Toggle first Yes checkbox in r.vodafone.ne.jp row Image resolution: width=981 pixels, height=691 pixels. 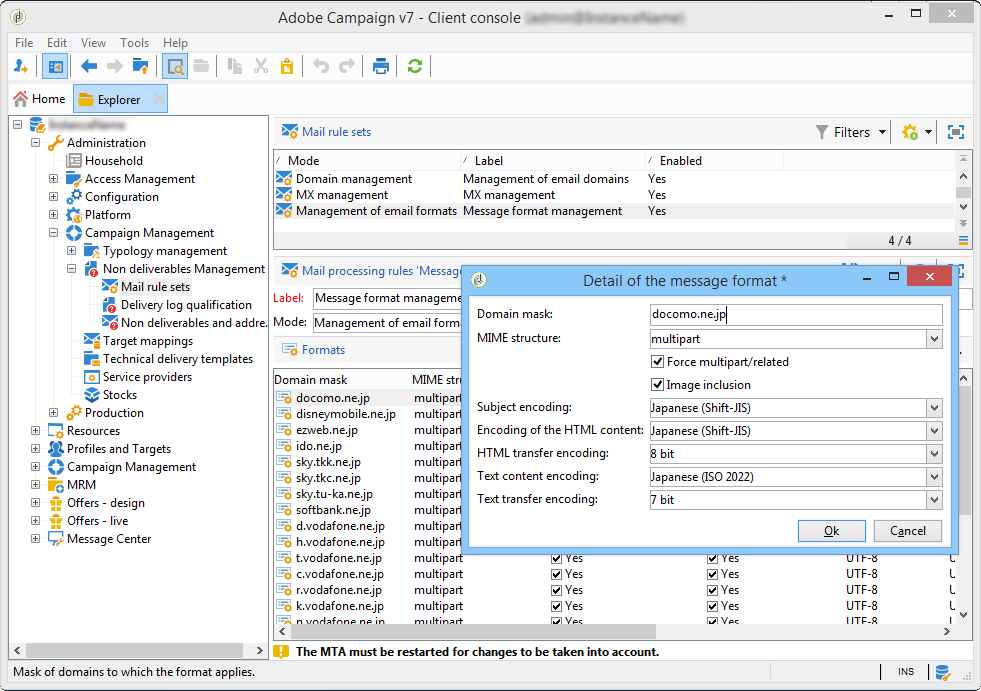point(556,590)
